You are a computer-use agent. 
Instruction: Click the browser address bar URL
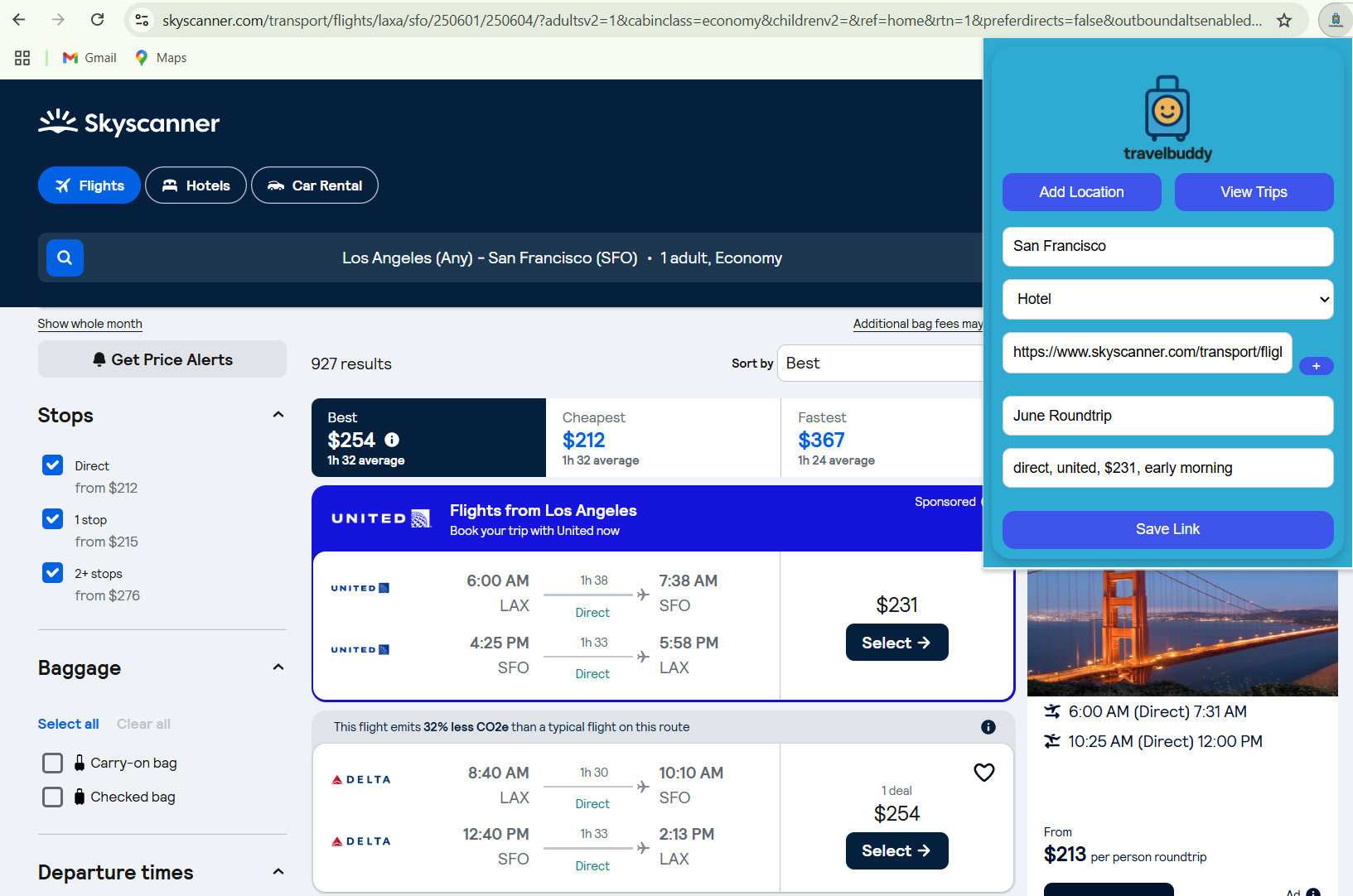pyautogui.click(x=712, y=20)
